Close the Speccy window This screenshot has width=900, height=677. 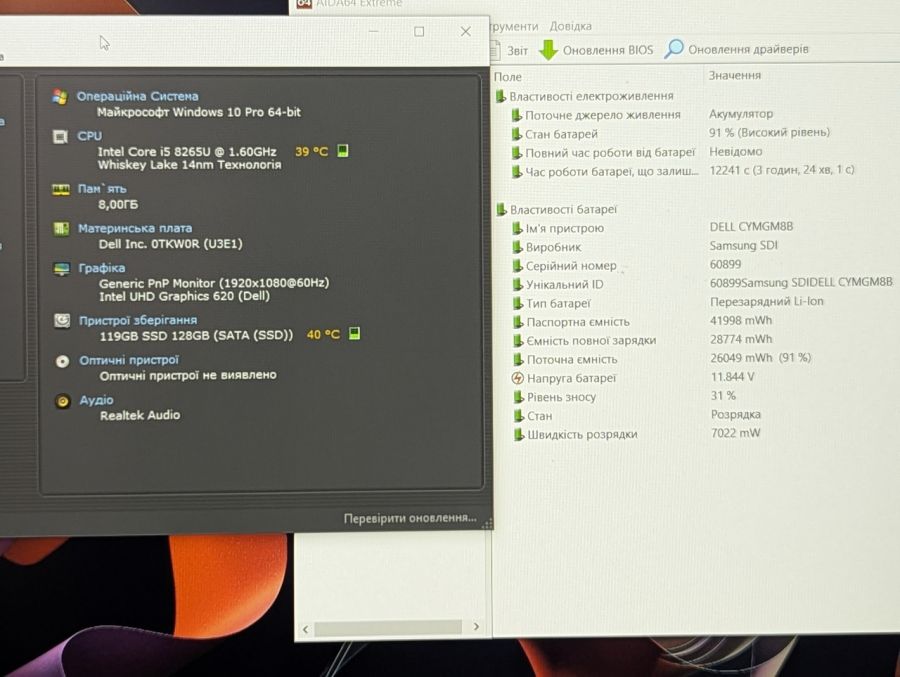click(x=465, y=32)
